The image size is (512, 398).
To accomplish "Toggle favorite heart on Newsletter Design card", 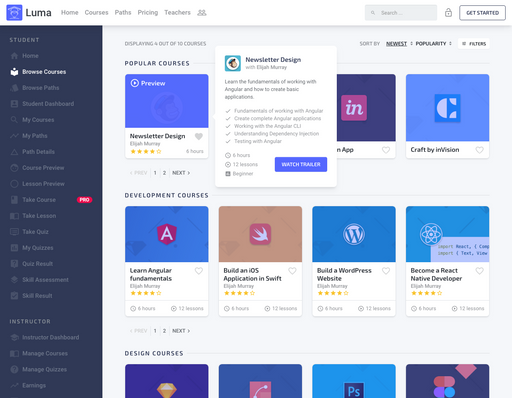I will pos(199,136).
